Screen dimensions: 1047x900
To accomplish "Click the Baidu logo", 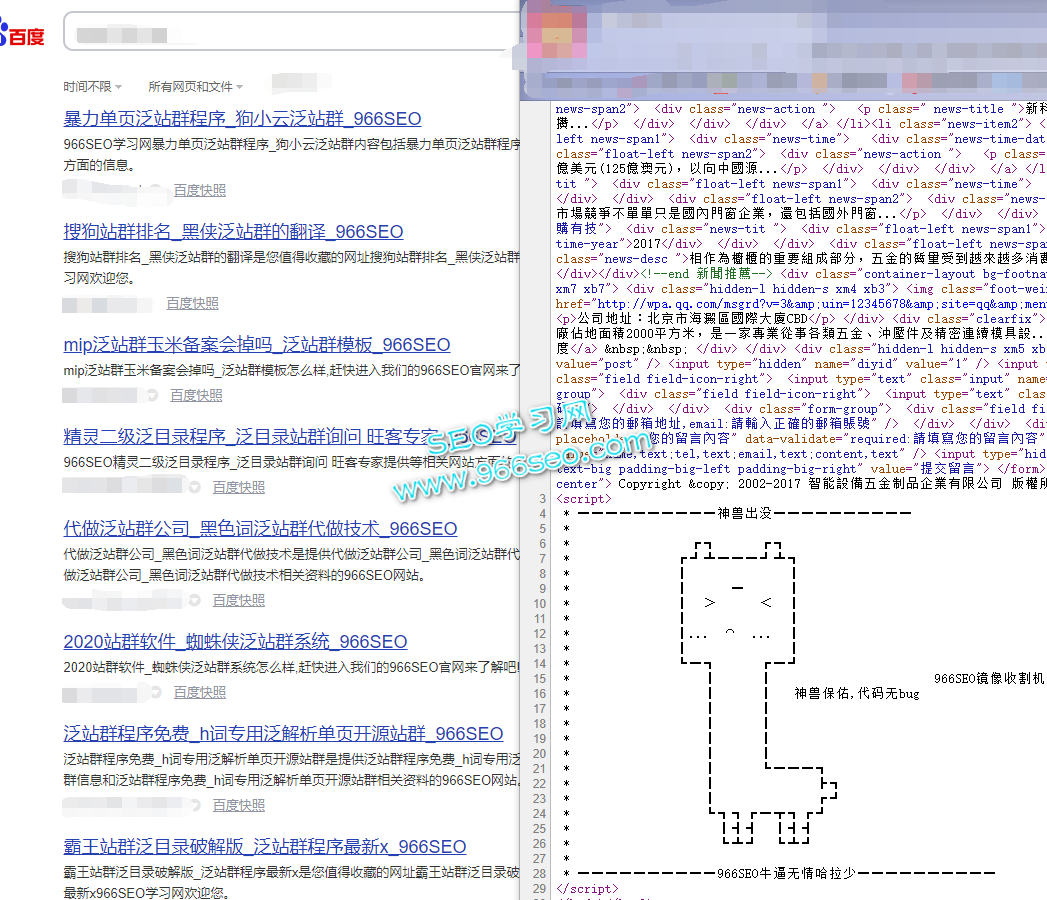I will [x=22, y=33].
